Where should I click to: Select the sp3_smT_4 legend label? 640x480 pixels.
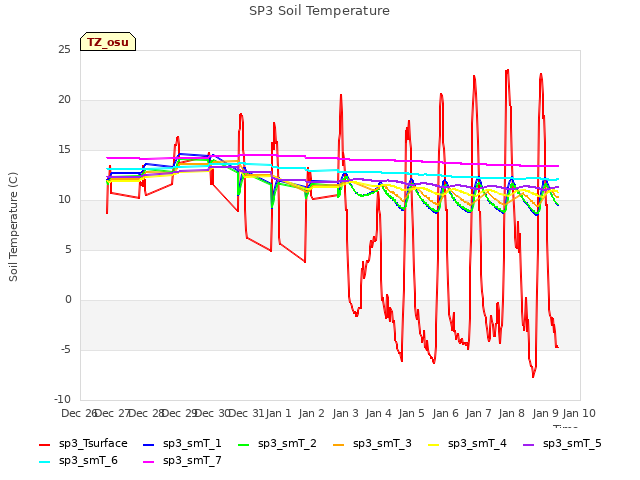(x=477, y=444)
